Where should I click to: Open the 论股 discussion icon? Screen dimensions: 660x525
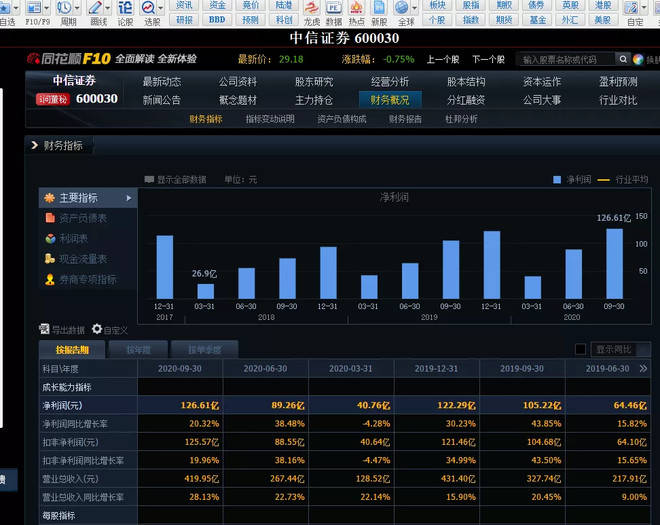[x=125, y=8]
